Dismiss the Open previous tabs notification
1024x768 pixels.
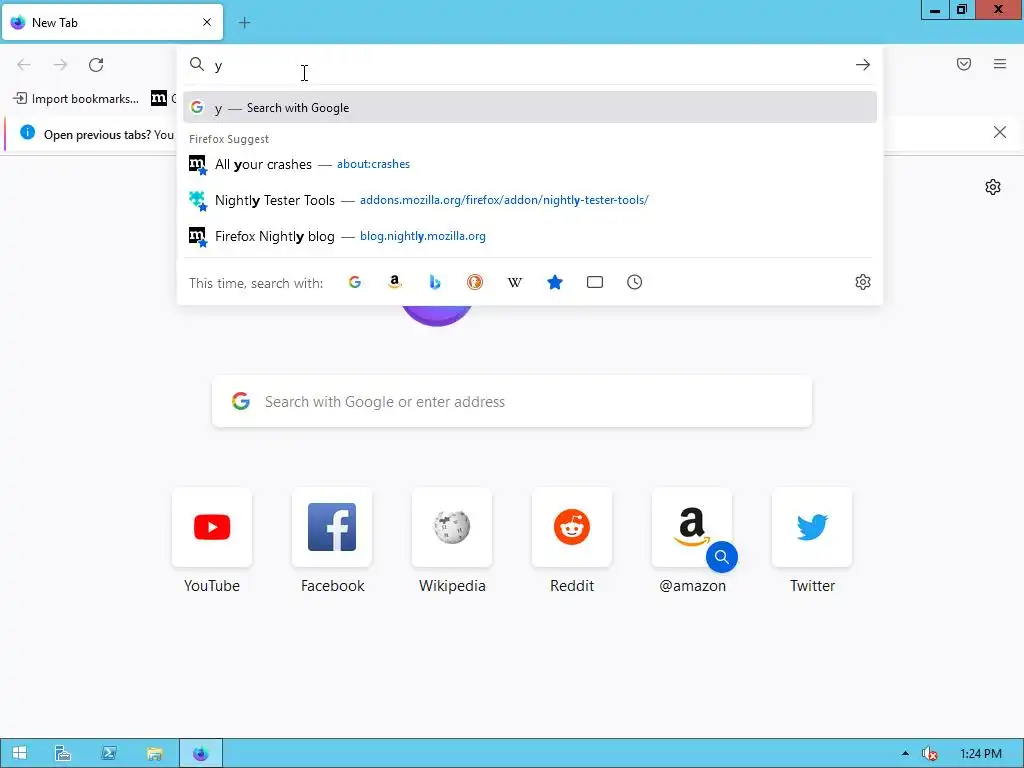(x=1000, y=133)
